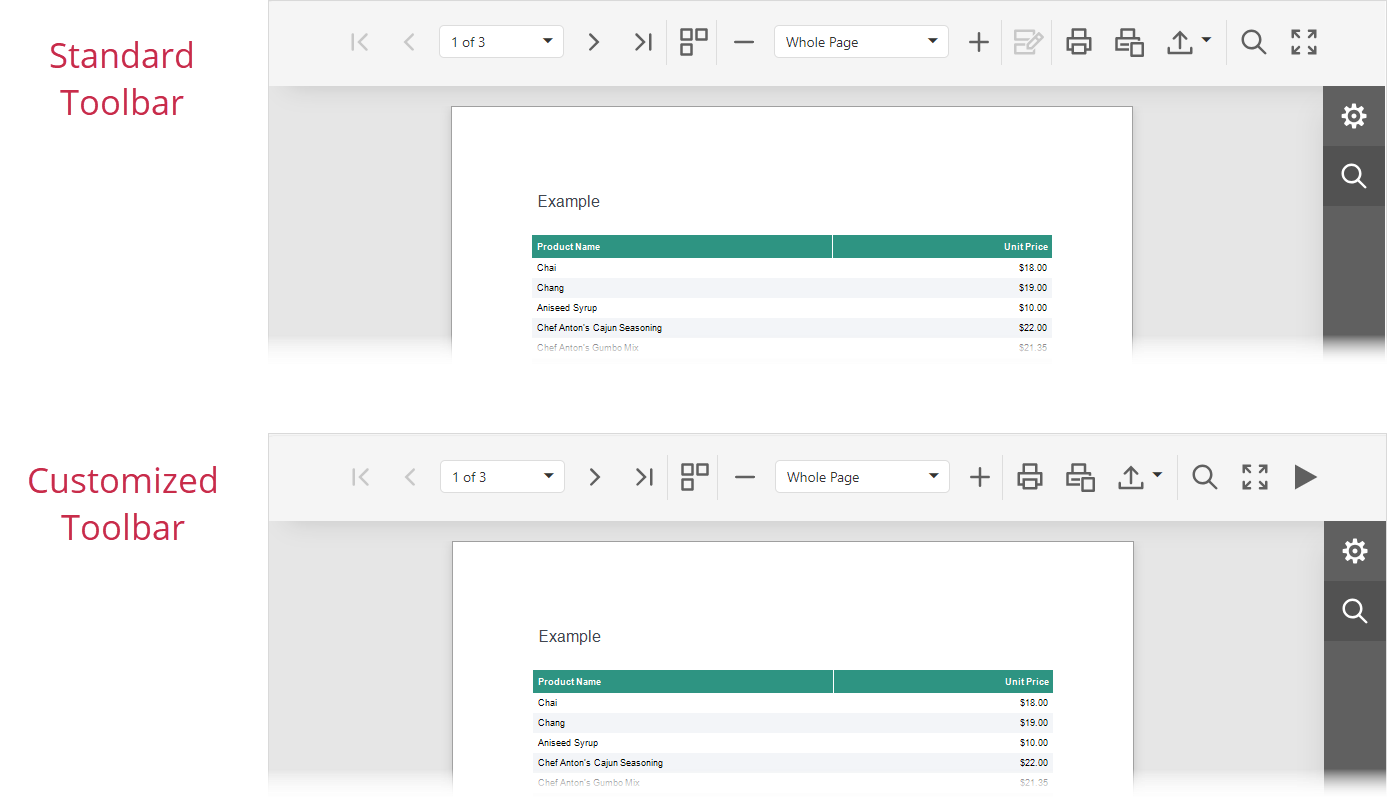The image size is (1387, 797).
Task: Open settings gear in lower viewer side panel
Action: tap(1355, 551)
